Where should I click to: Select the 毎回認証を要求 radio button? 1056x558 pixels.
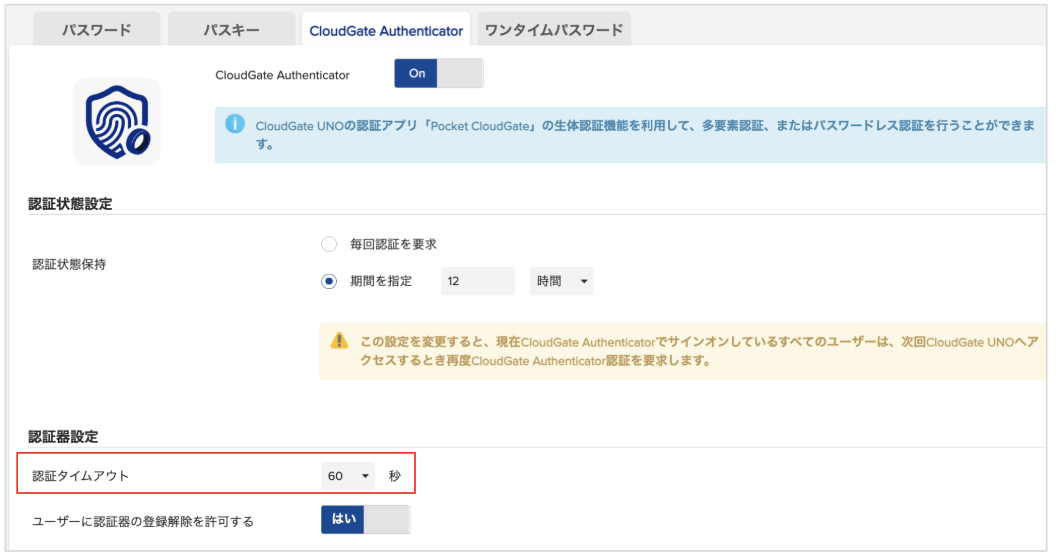(329, 244)
